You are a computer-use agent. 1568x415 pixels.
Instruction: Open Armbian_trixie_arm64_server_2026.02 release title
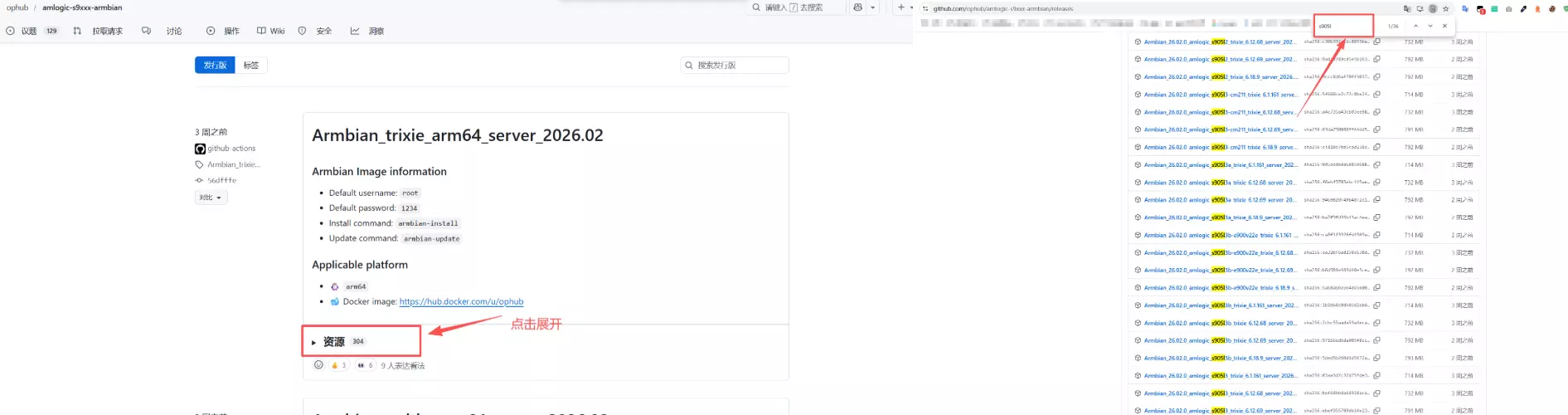click(x=458, y=135)
